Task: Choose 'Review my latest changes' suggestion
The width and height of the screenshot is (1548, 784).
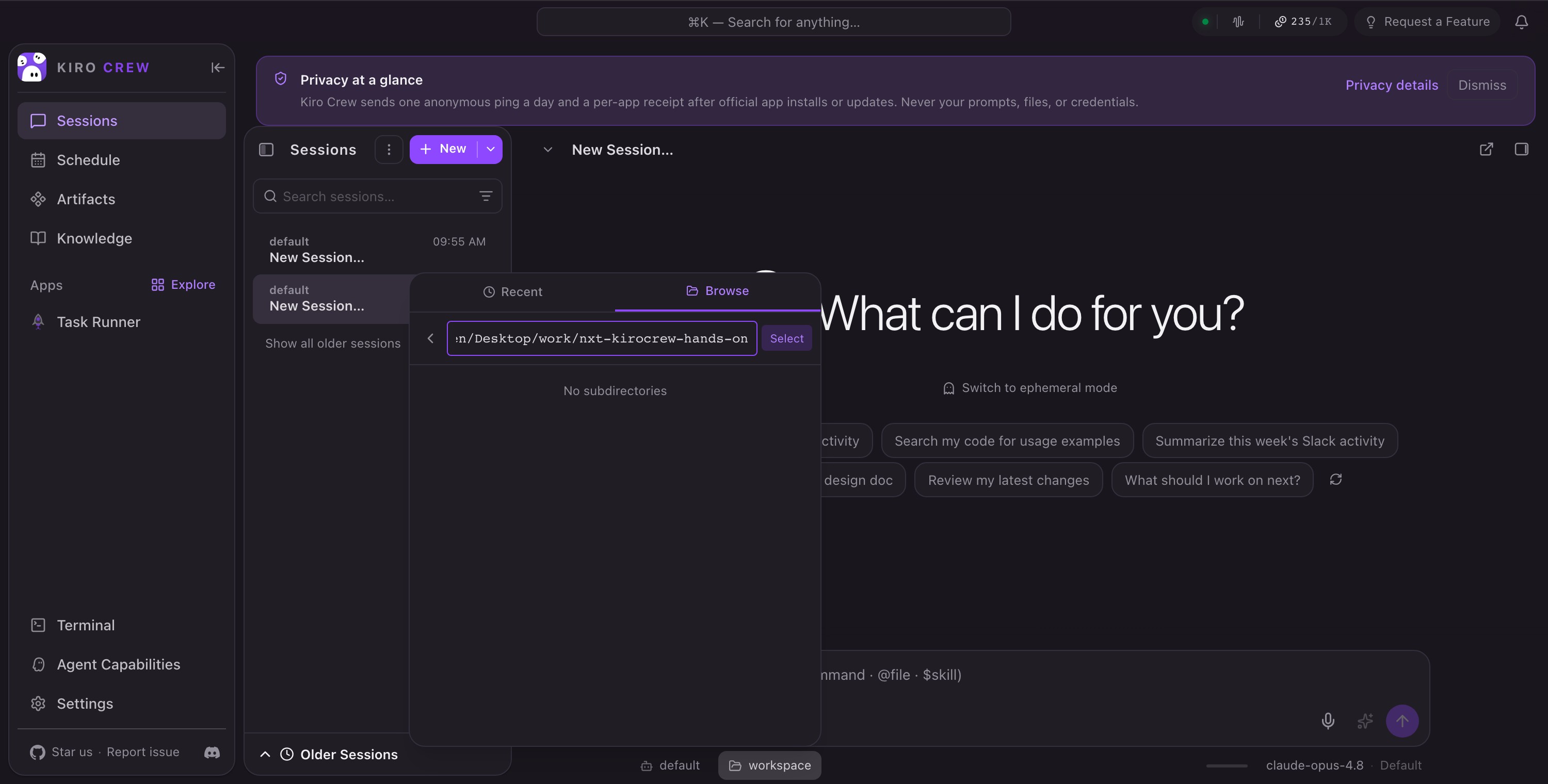Action: coord(1008,480)
